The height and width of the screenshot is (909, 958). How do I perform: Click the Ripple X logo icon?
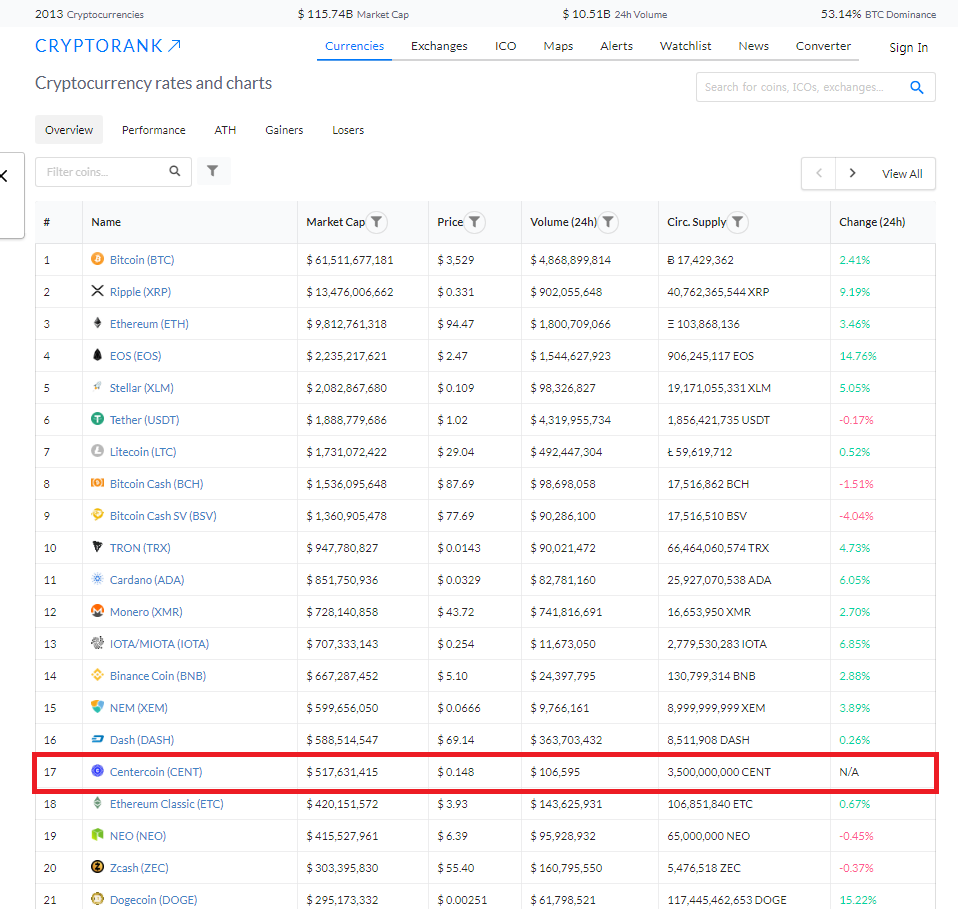[97, 291]
